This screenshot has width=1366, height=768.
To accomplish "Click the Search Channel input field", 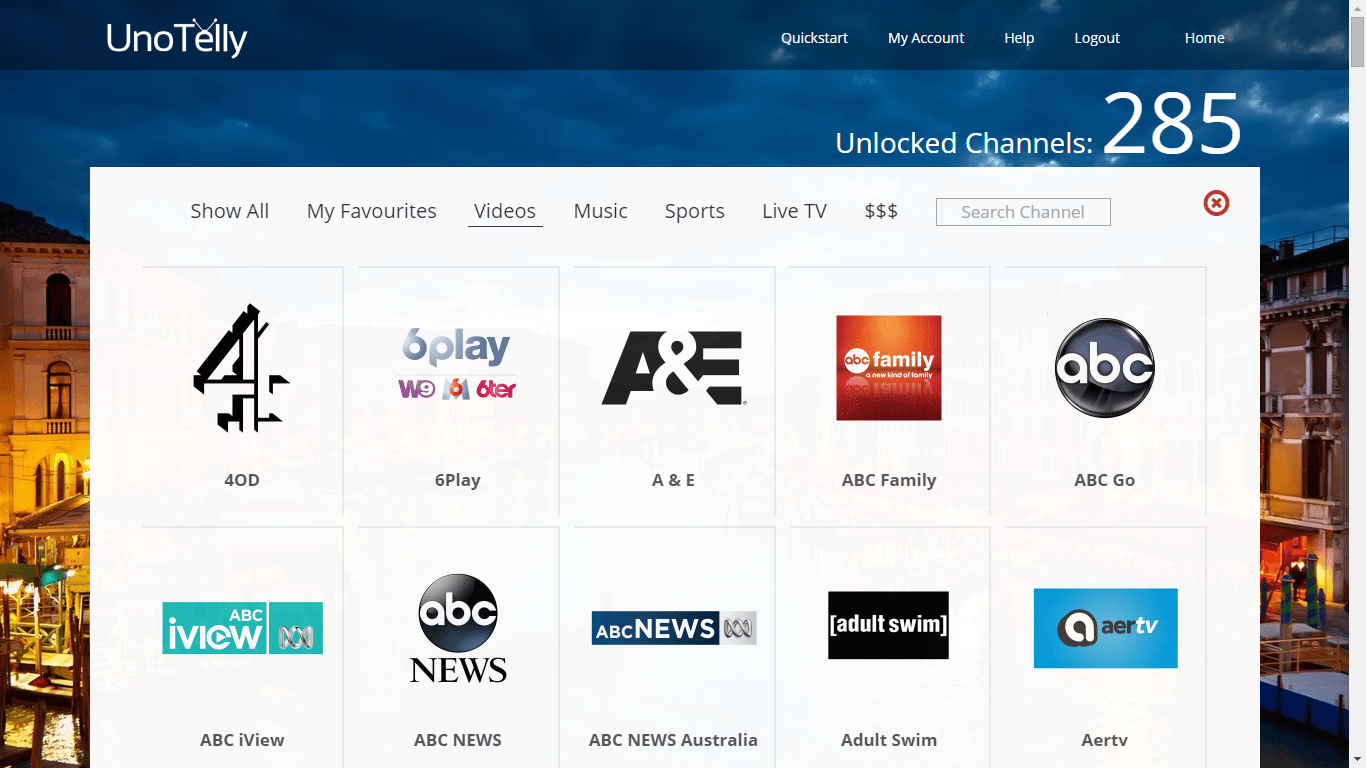I will pyautogui.click(x=1022, y=212).
